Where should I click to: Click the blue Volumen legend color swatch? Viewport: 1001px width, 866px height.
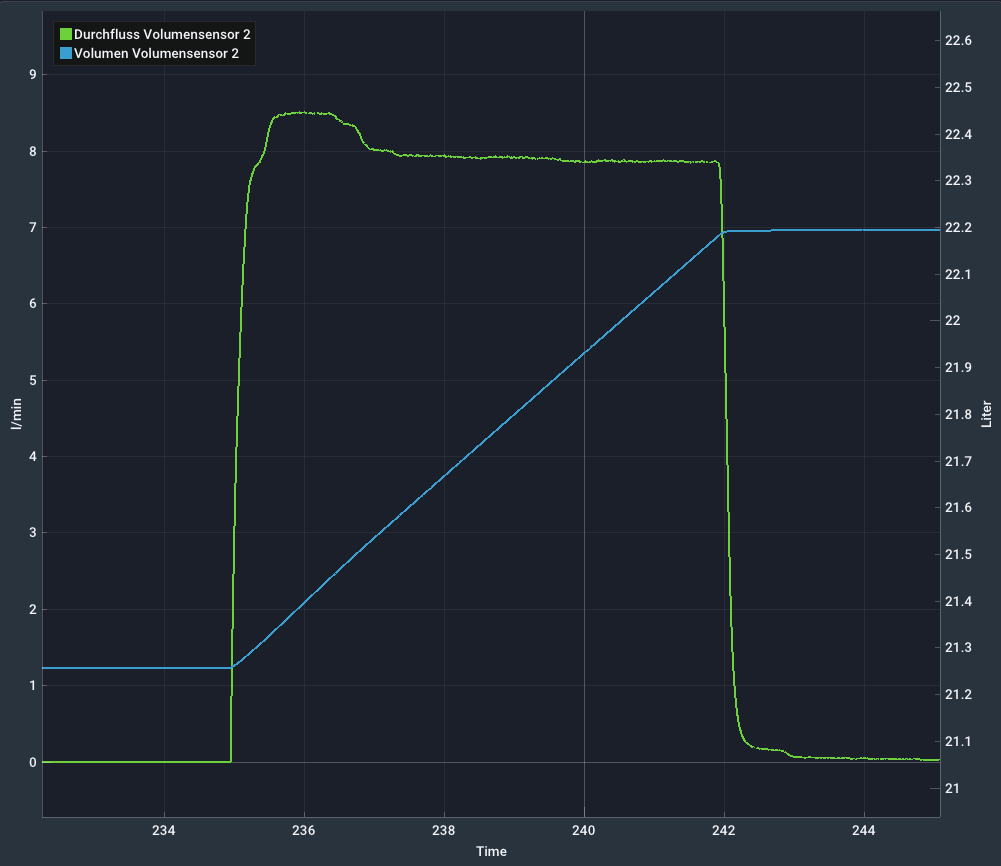click(66, 54)
